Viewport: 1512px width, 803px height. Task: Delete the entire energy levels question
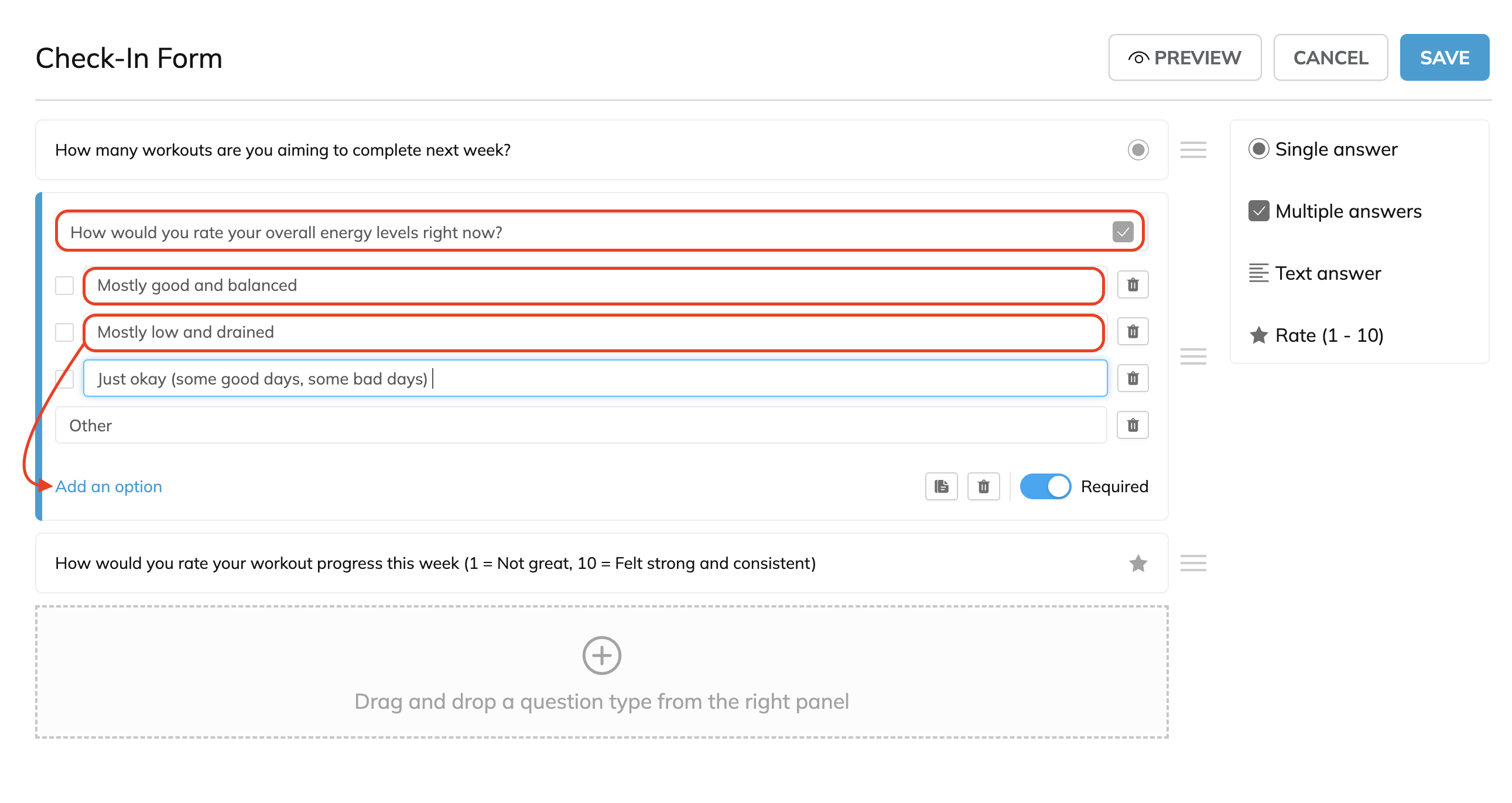click(x=983, y=486)
